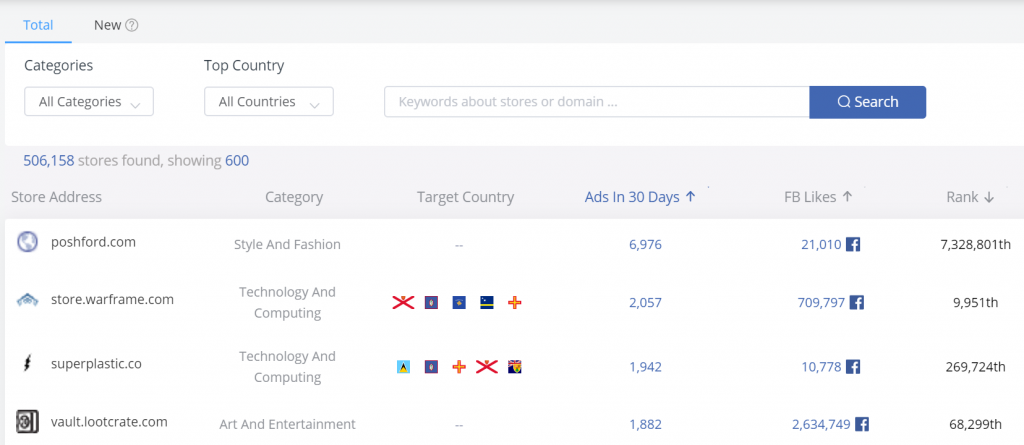Screen dimensions: 1024x445
Task: Open the All Countries dropdown
Action: (268, 102)
